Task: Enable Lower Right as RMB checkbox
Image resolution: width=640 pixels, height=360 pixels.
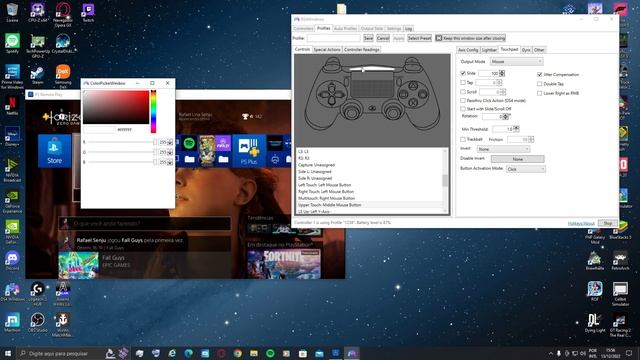Action: click(540, 93)
